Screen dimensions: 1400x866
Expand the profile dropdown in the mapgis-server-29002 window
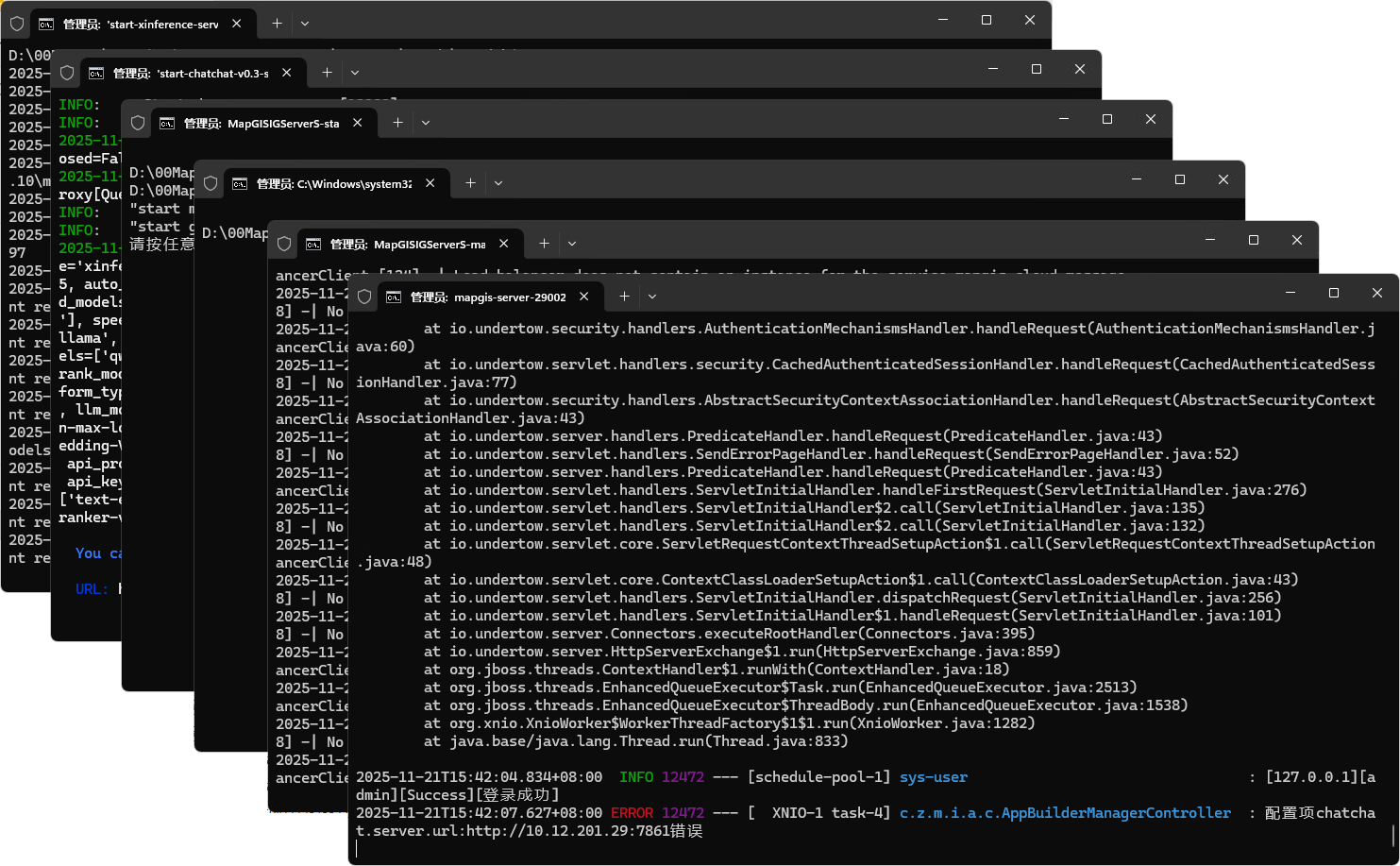(x=652, y=297)
